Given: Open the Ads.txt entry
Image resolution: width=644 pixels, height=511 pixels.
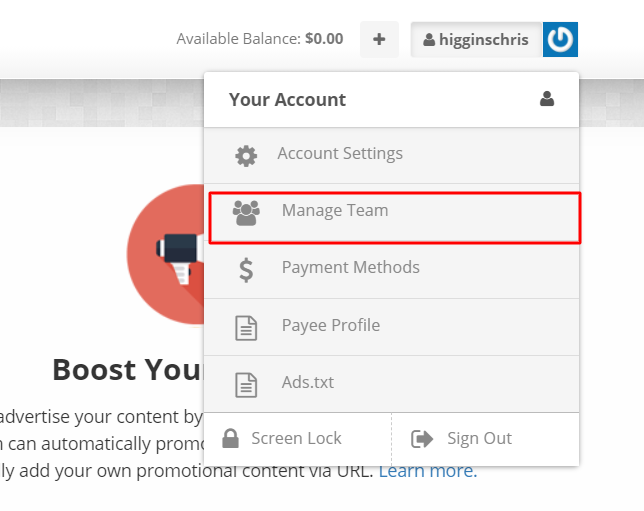Looking at the screenshot, I should click(x=391, y=384).
